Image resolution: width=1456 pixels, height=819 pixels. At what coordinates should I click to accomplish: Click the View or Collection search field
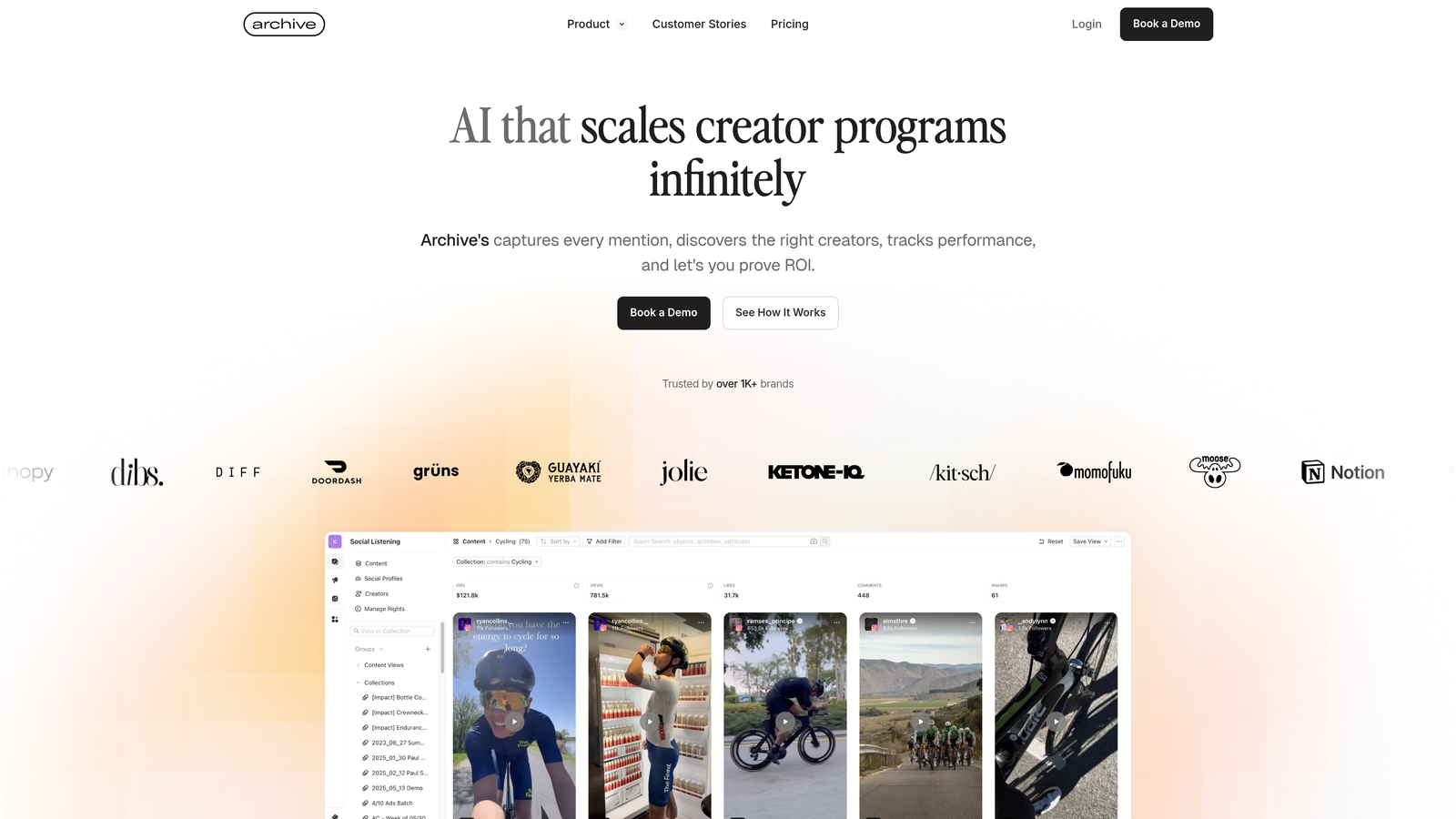click(x=393, y=631)
